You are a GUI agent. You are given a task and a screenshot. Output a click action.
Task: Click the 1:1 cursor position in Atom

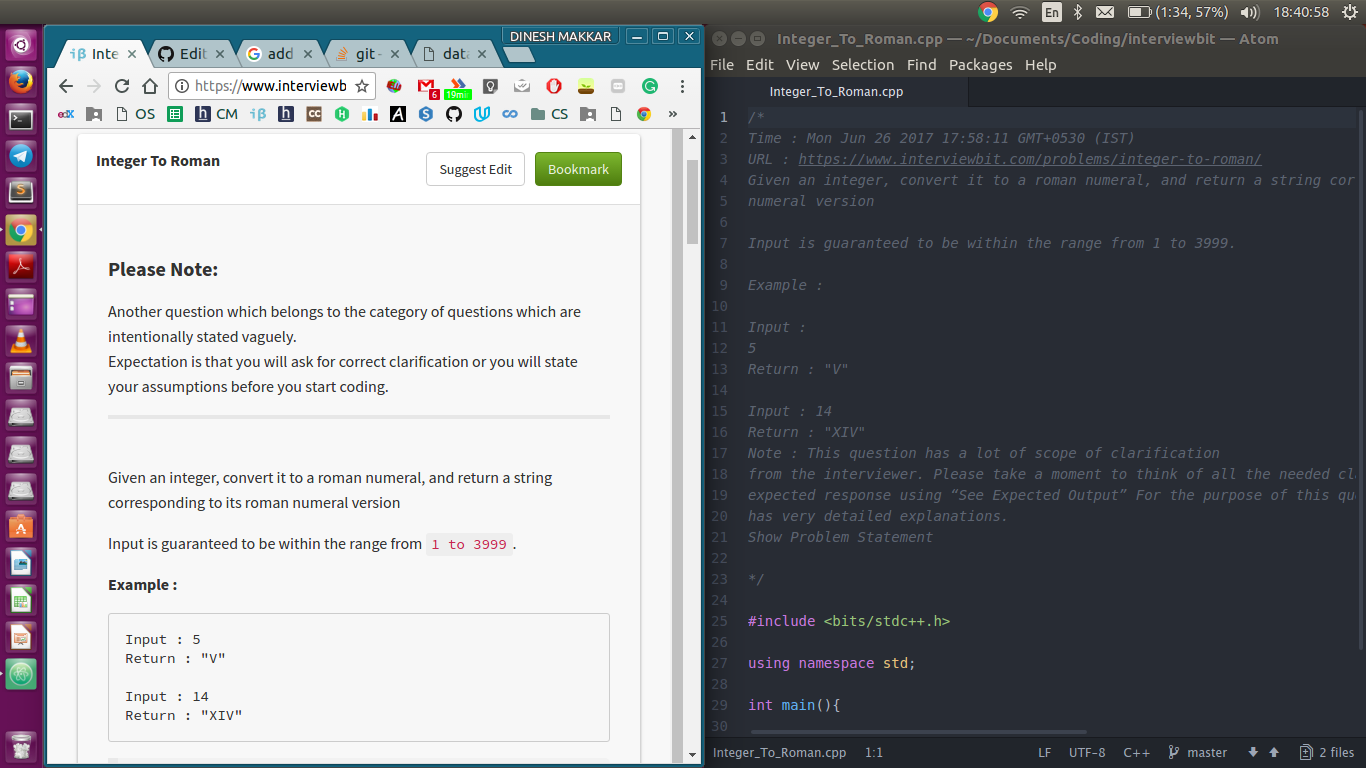873,753
